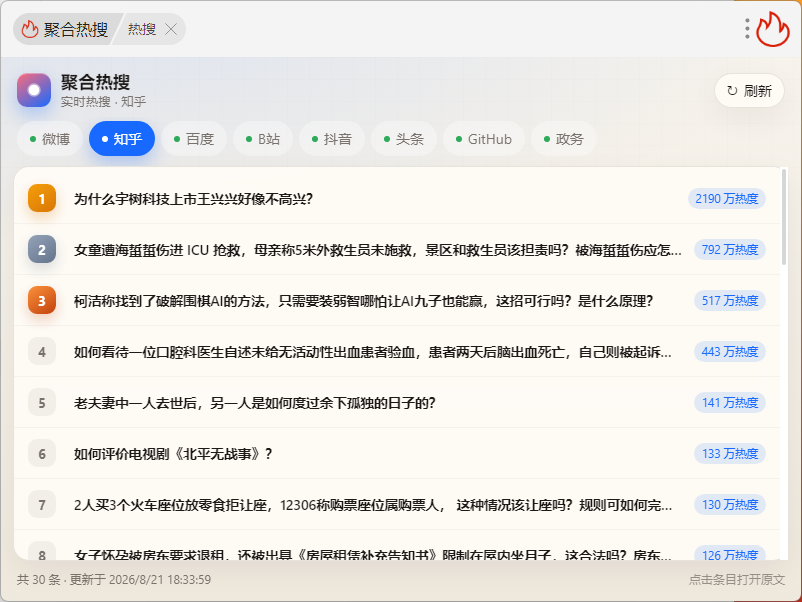Click the 133 万热度 heat tag
The width and height of the screenshot is (802, 602).
729,454
